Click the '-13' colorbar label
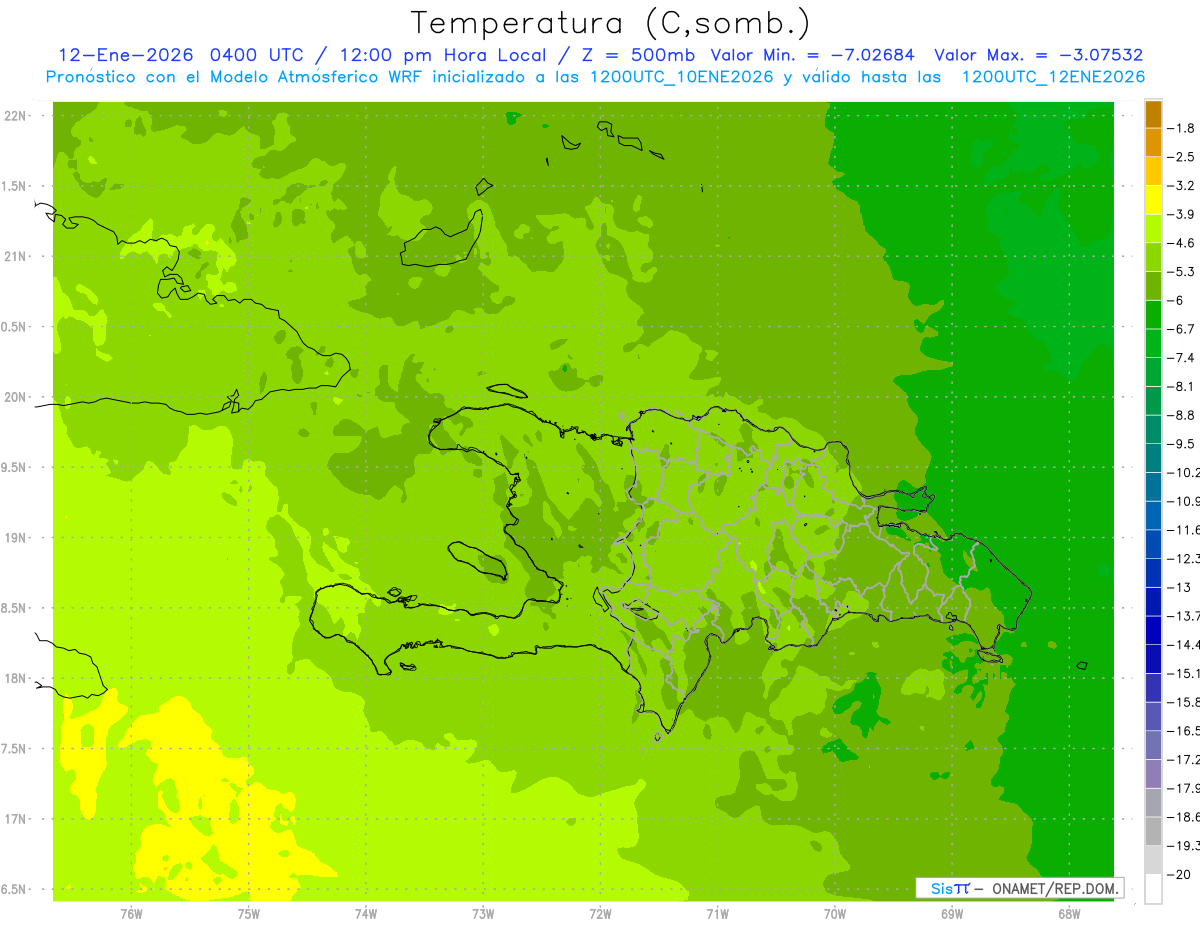The height and width of the screenshot is (927, 1200). (1179, 587)
